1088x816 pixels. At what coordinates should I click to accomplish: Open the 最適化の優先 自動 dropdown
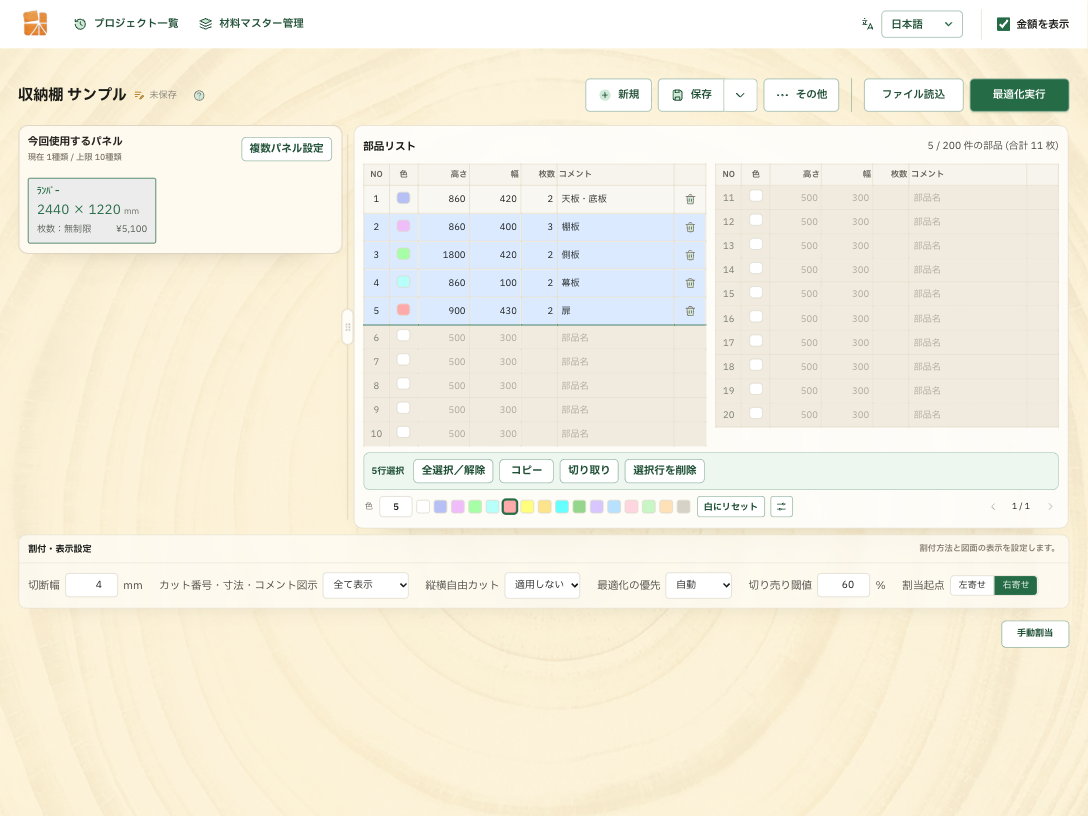click(x=699, y=585)
